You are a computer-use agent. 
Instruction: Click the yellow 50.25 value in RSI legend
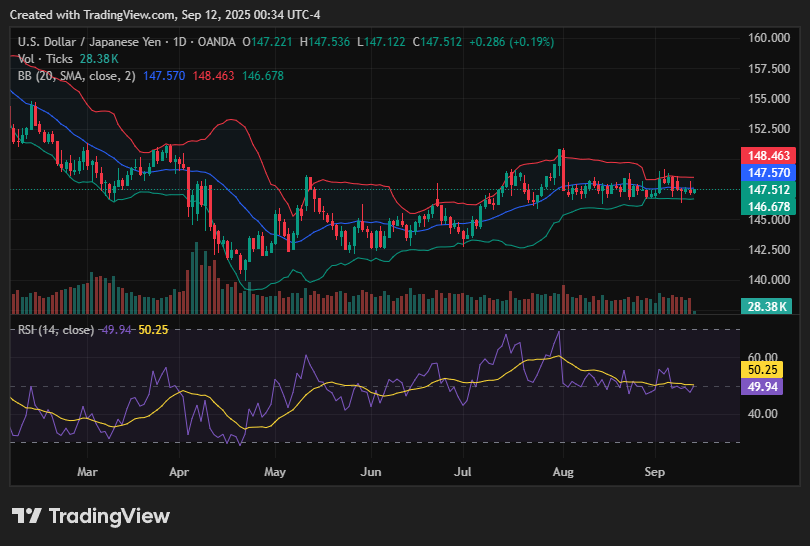153,330
